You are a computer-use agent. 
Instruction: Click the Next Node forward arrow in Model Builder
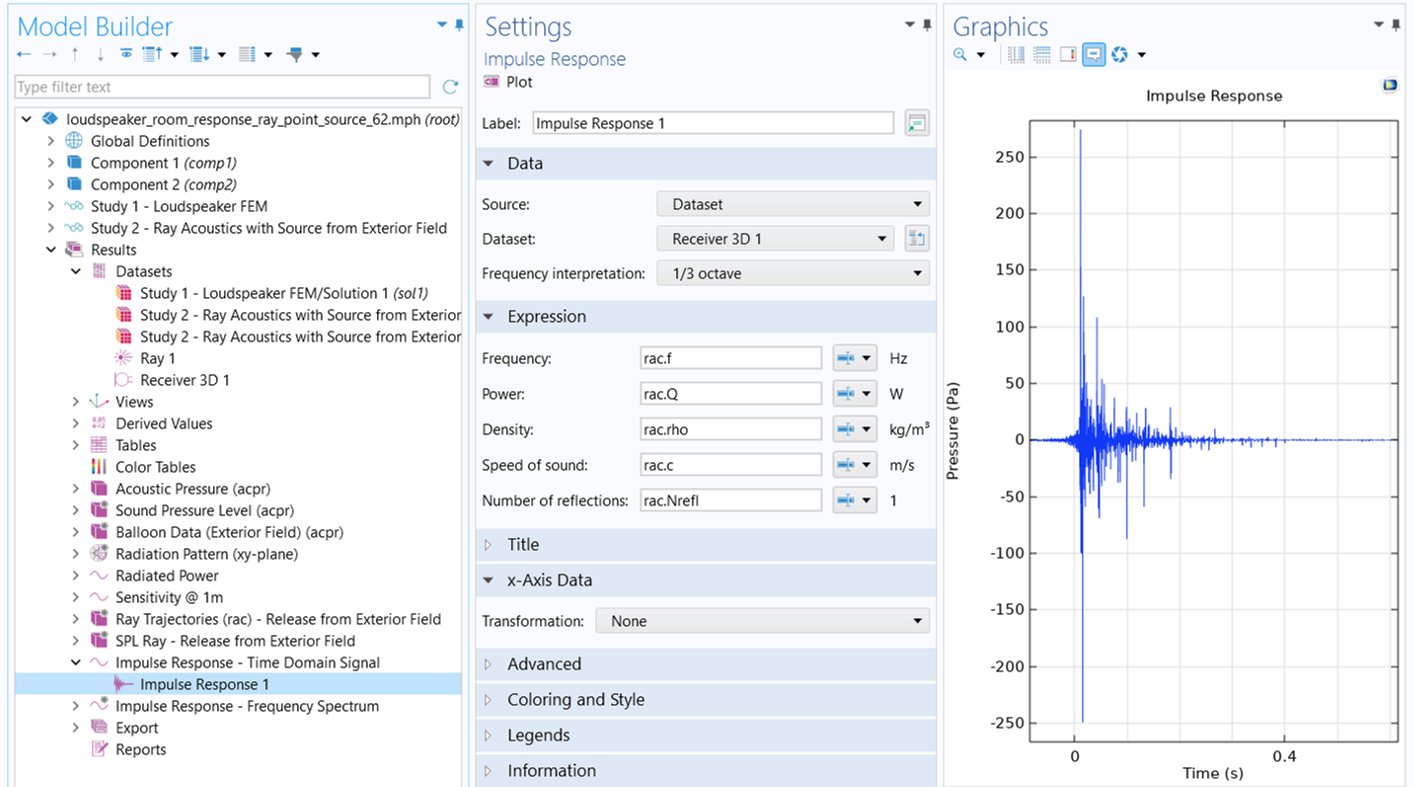49,55
